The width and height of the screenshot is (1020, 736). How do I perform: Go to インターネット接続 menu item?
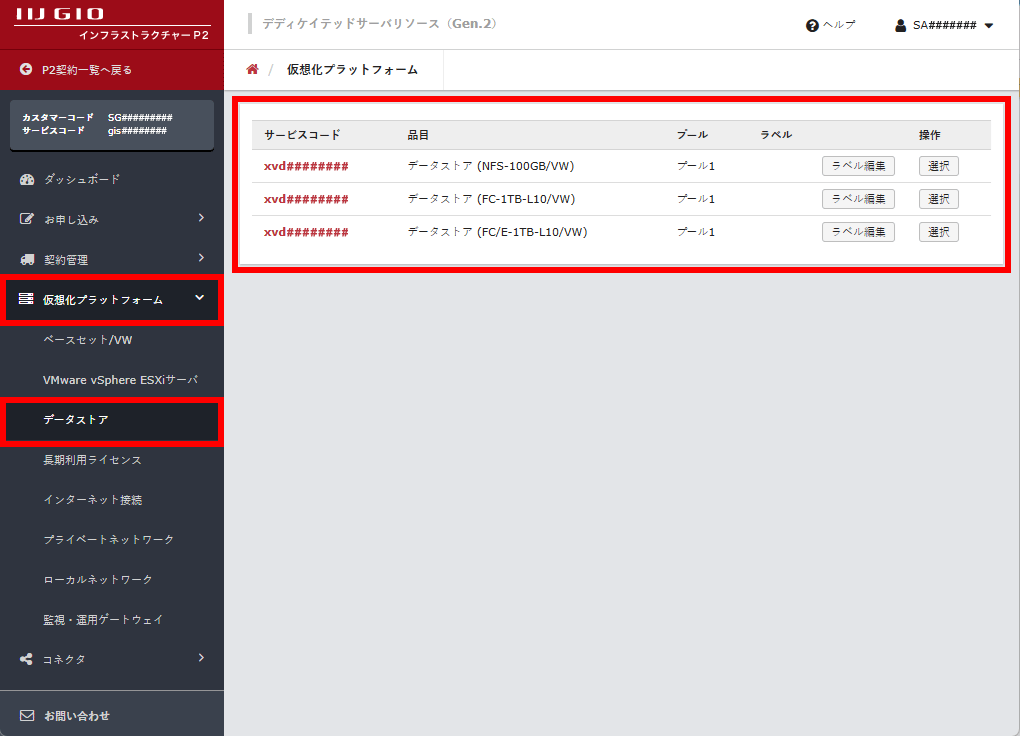point(92,499)
